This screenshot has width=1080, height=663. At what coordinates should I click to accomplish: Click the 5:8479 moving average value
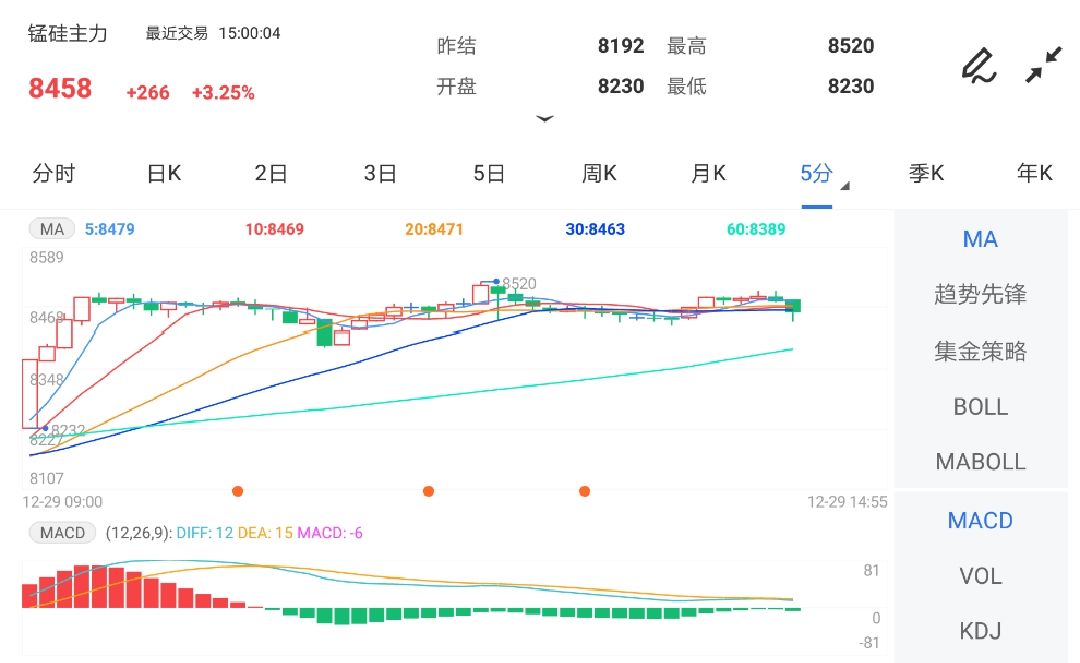110,229
